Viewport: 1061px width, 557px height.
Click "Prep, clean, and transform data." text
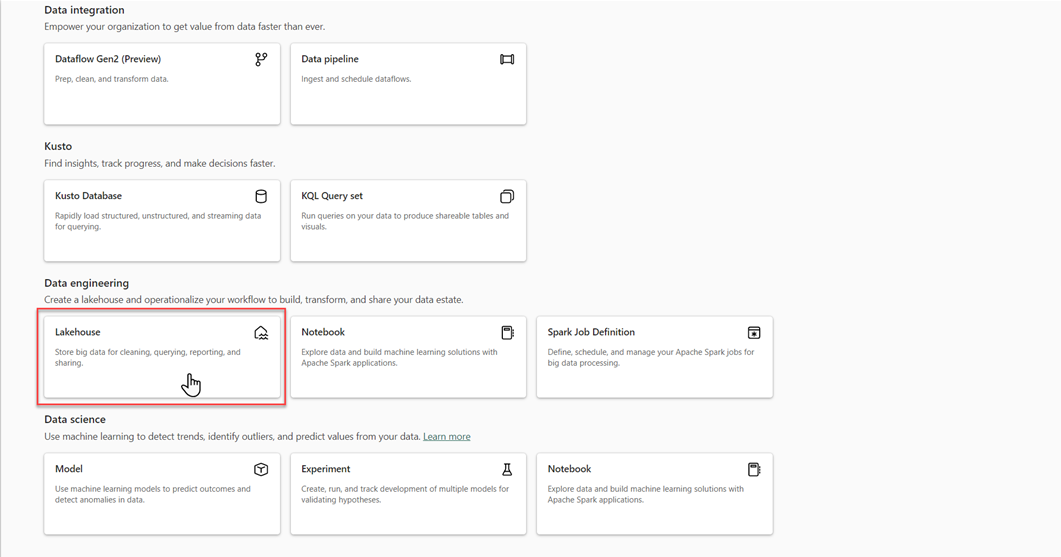click(112, 79)
